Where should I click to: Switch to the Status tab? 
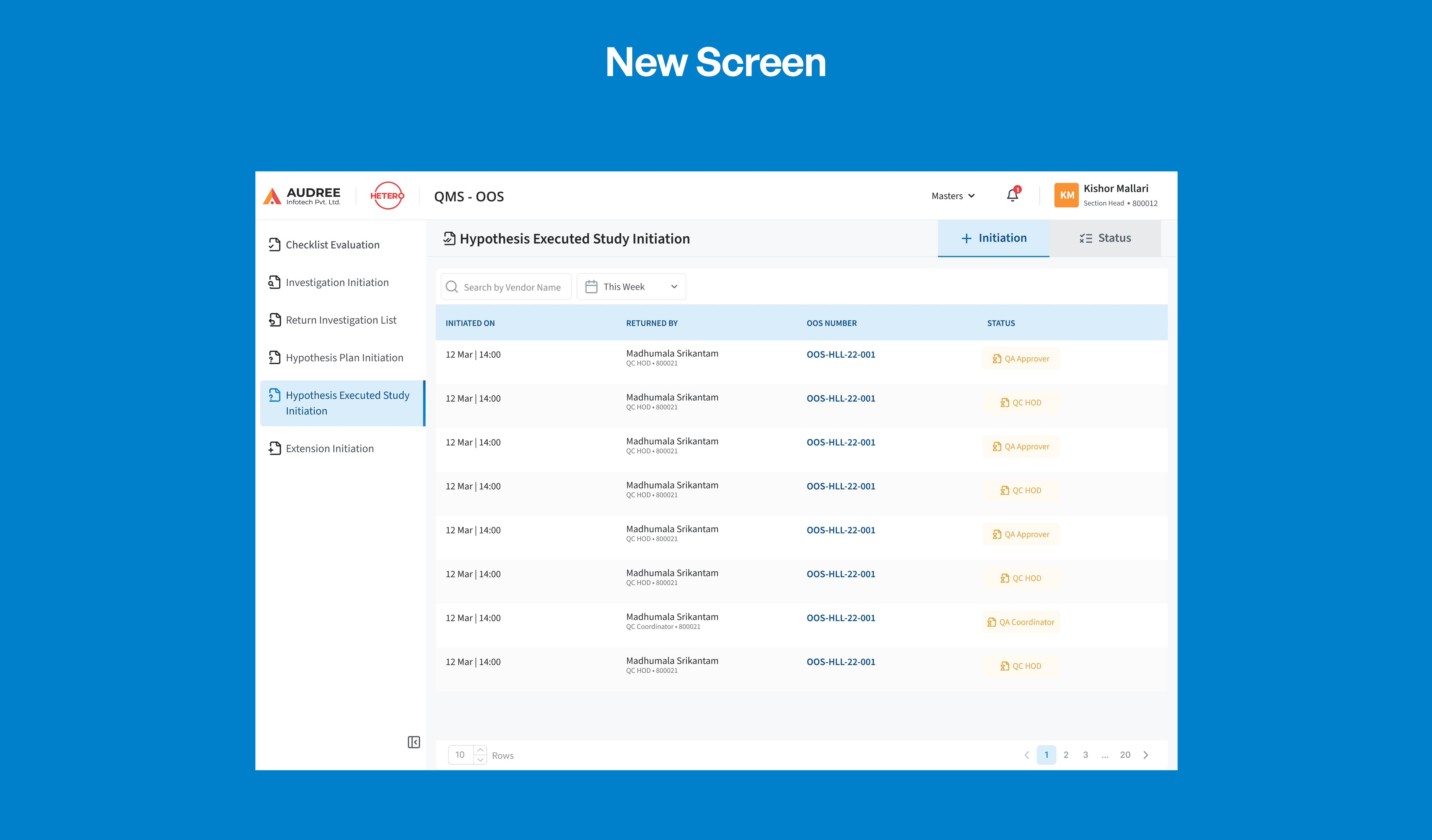point(1104,238)
